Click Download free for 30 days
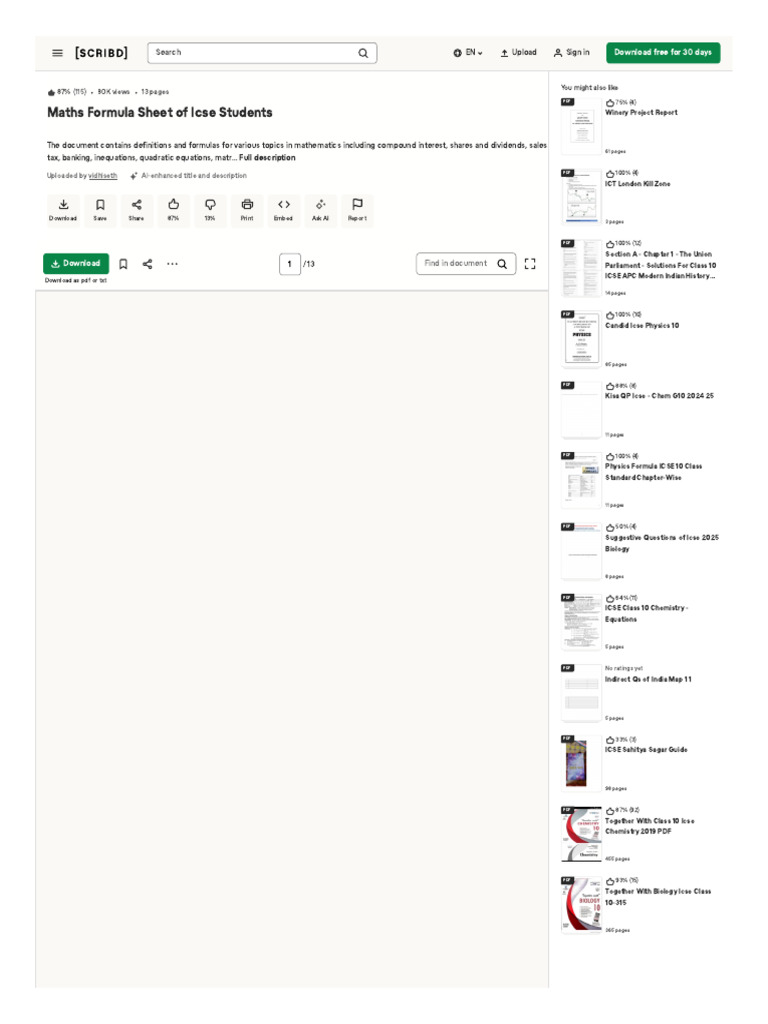 [663, 52]
